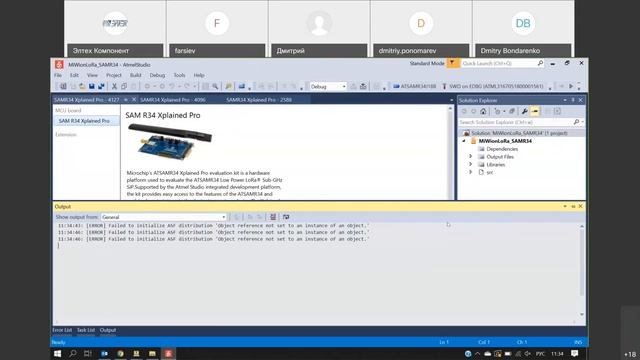The width and height of the screenshot is (640, 360).
Task: Click the Open File folder icon
Action: (x=82, y=86)
